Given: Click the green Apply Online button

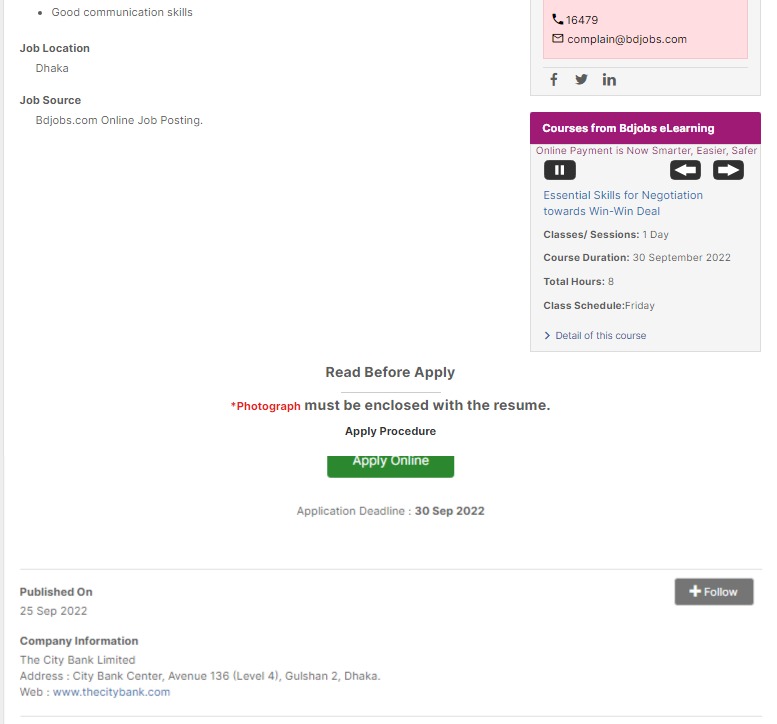Looking at the screenshot, I should (390, 466).
